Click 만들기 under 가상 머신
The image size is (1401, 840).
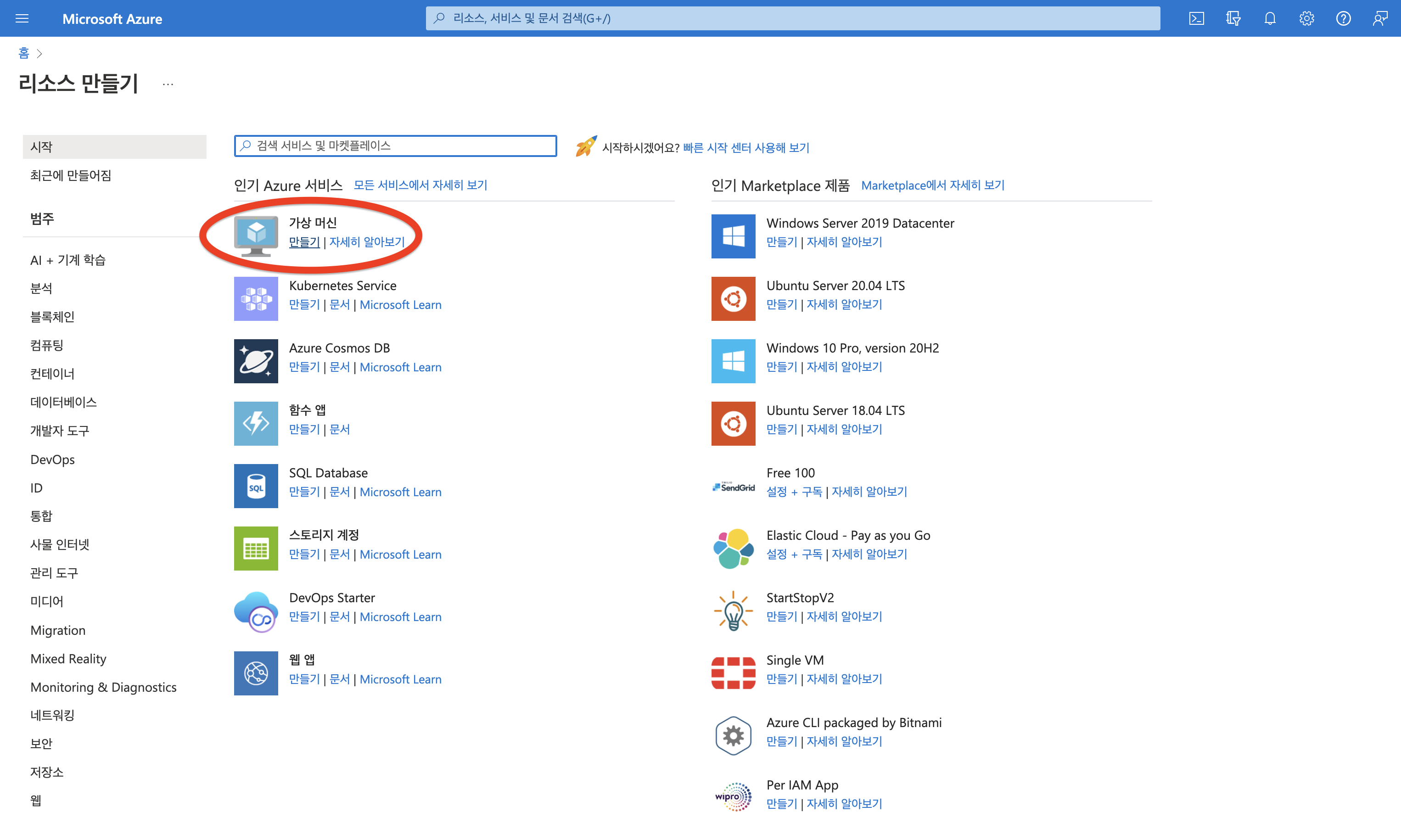pyautogui.click(x=304, y=242)
